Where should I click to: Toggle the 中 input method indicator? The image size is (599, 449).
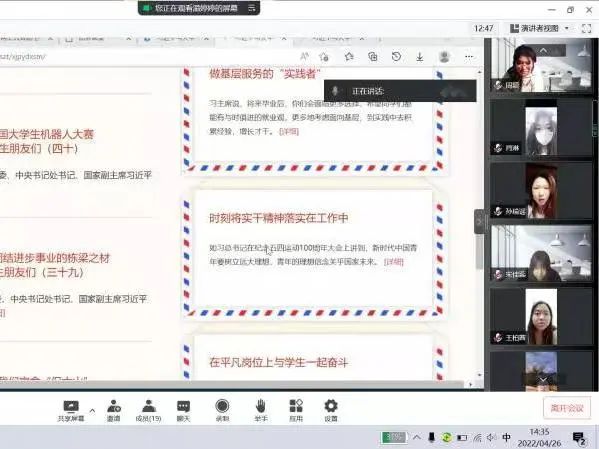[507, 437]
